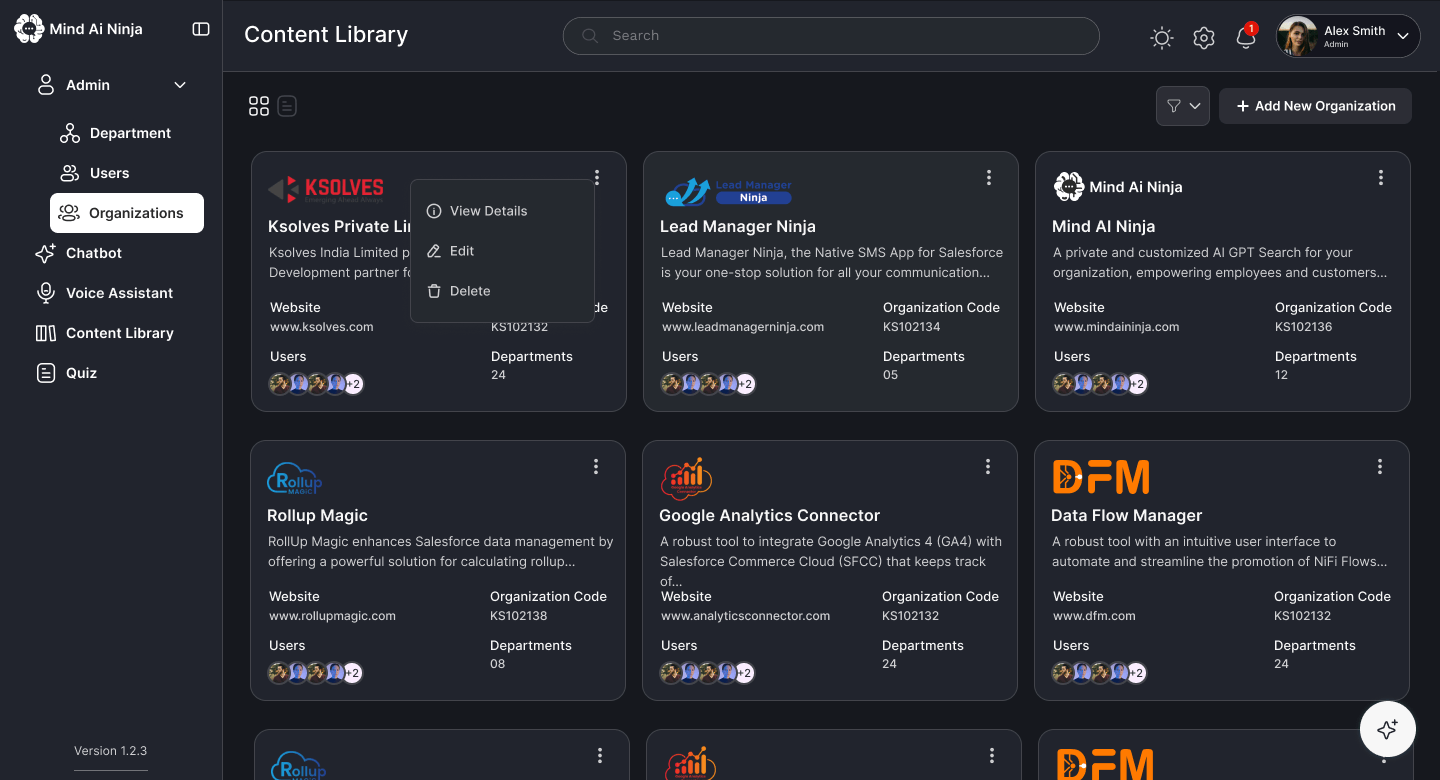Click www.dfm.com website link

coord(1094,616)
